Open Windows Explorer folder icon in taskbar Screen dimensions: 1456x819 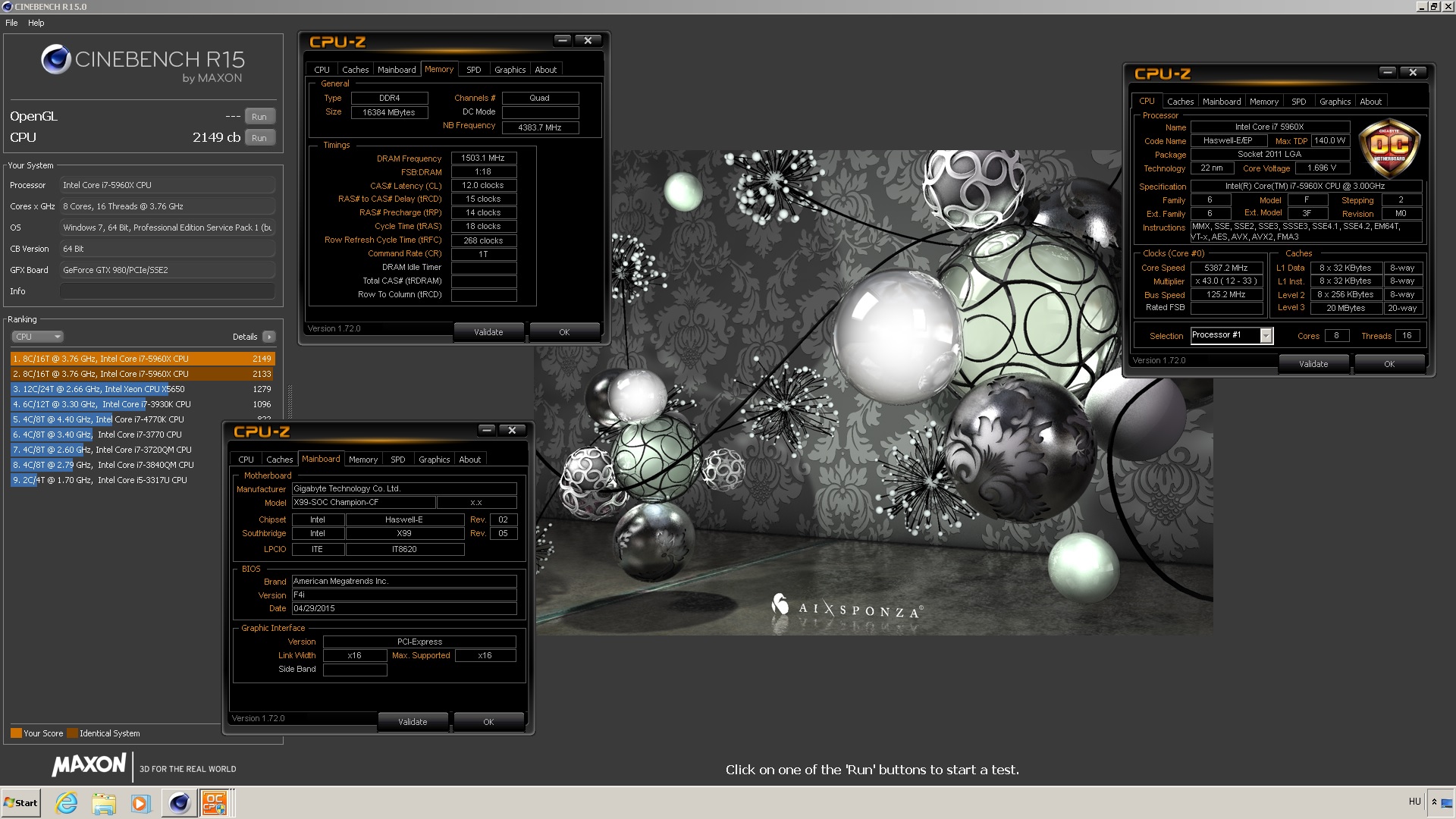(104, 802)
